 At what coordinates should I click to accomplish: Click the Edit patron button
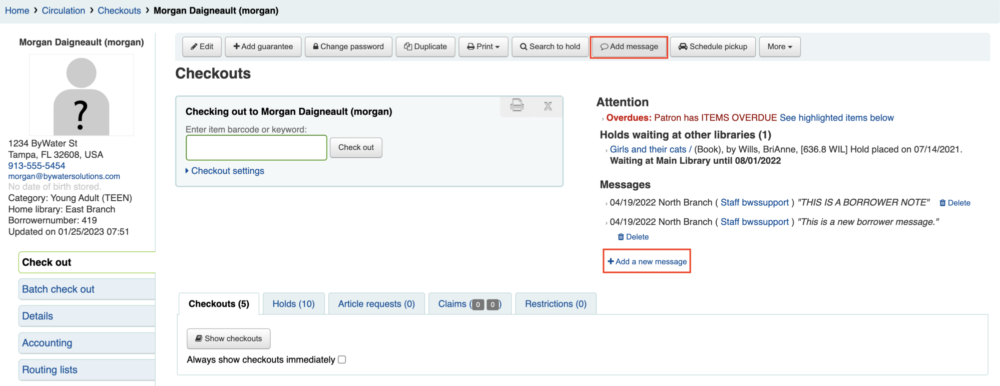tap(202, 47)
